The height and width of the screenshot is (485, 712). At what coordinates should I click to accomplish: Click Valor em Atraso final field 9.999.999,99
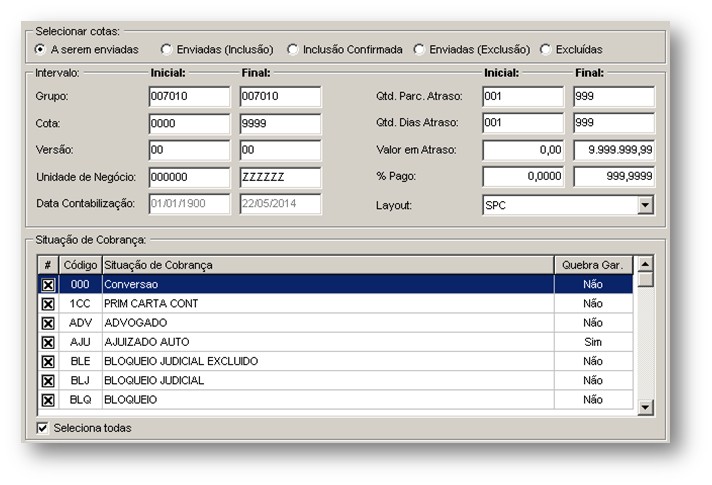point(614,150)
